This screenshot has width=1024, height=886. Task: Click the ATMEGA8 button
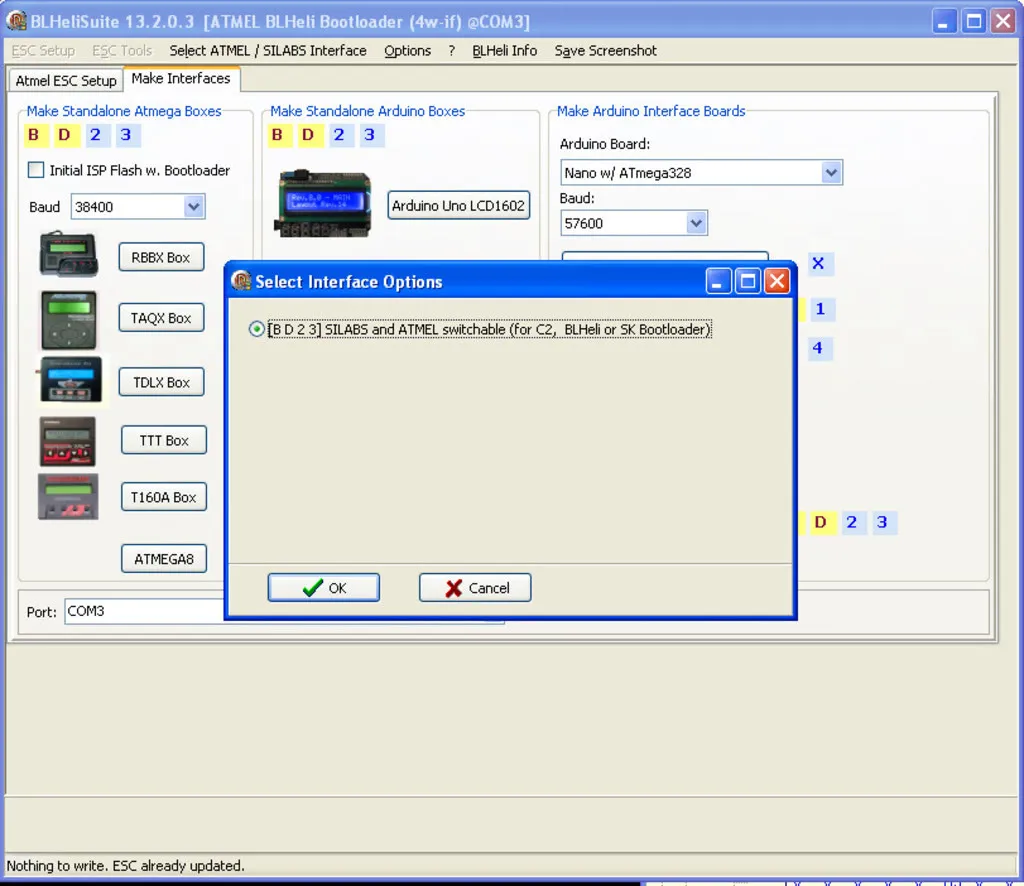(164, 559)
